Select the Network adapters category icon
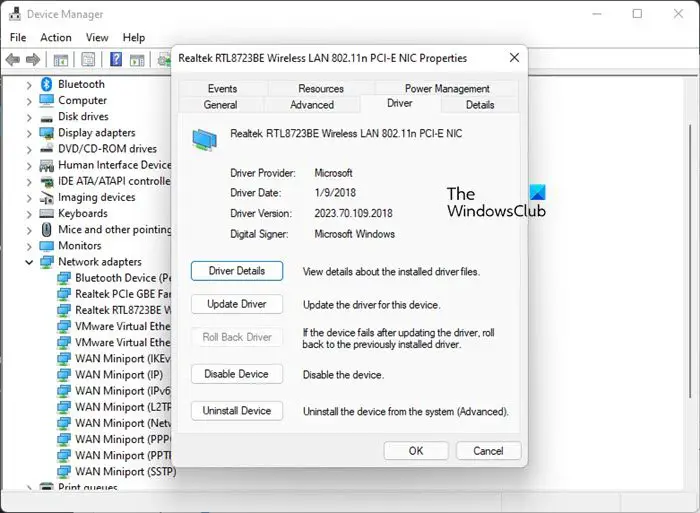The height and width of the screenshot is (513, 700). (x=46, y=262)
